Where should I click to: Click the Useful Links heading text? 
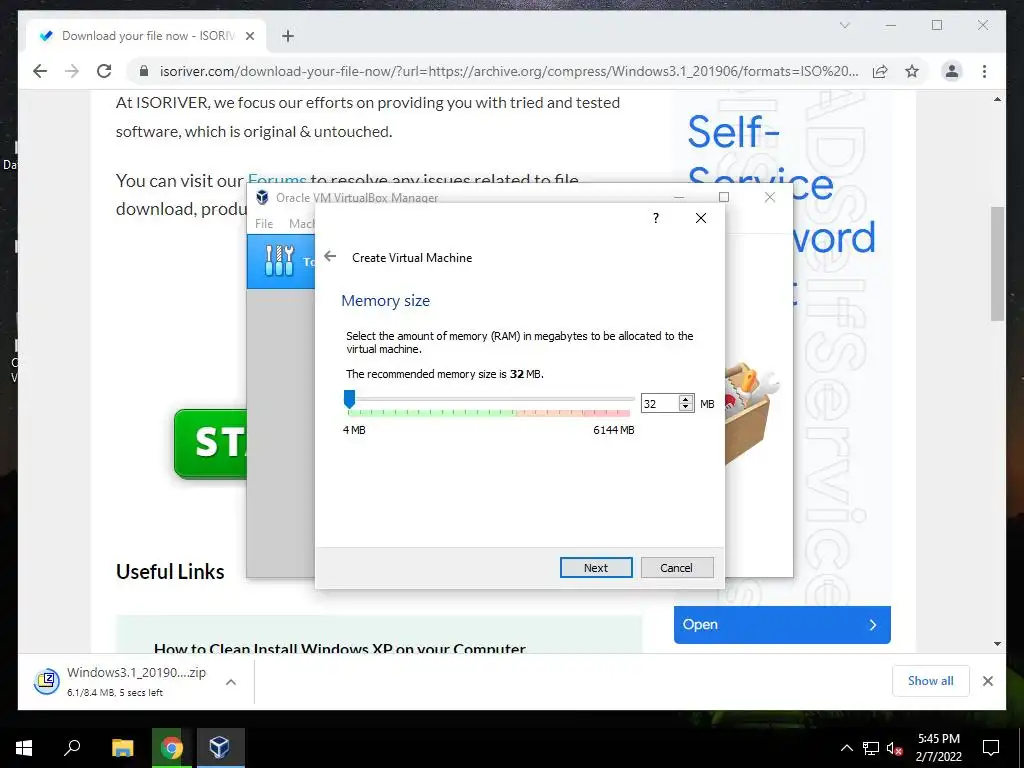tap(170, 571)
